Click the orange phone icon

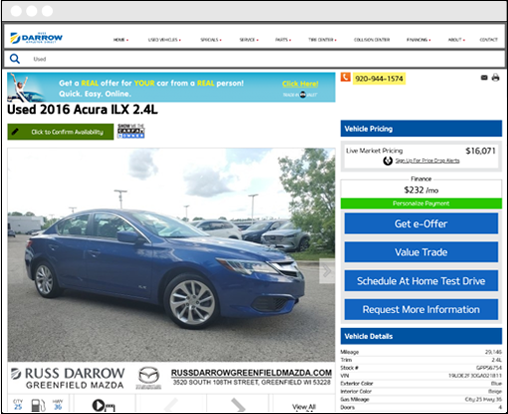(x=345, y=77)
